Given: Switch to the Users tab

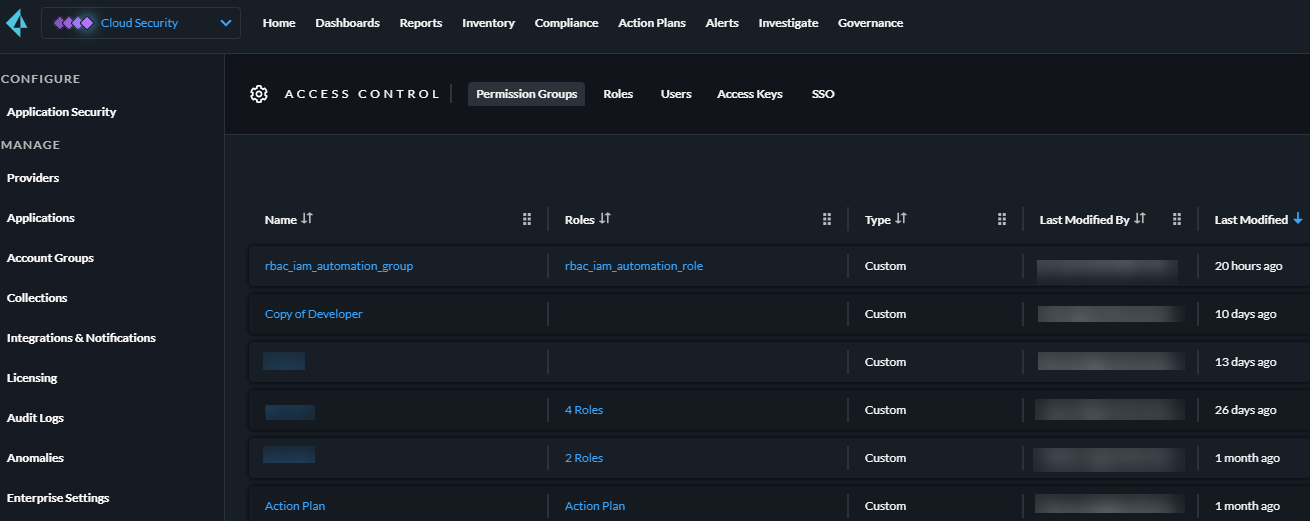Looking at the screenshot, I should tap(676, 94).
